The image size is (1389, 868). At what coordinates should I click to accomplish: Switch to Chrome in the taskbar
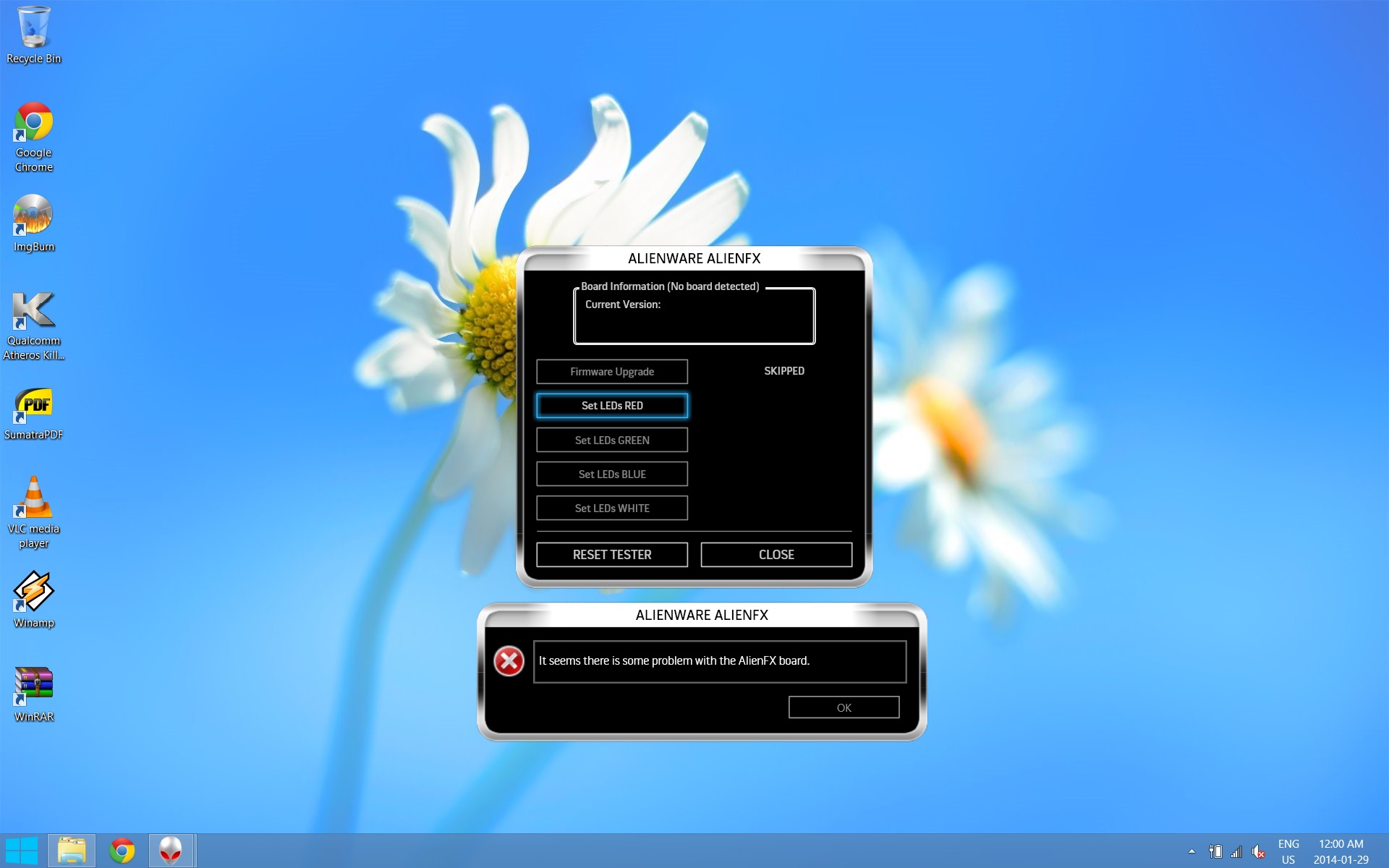tap(122, 851)
